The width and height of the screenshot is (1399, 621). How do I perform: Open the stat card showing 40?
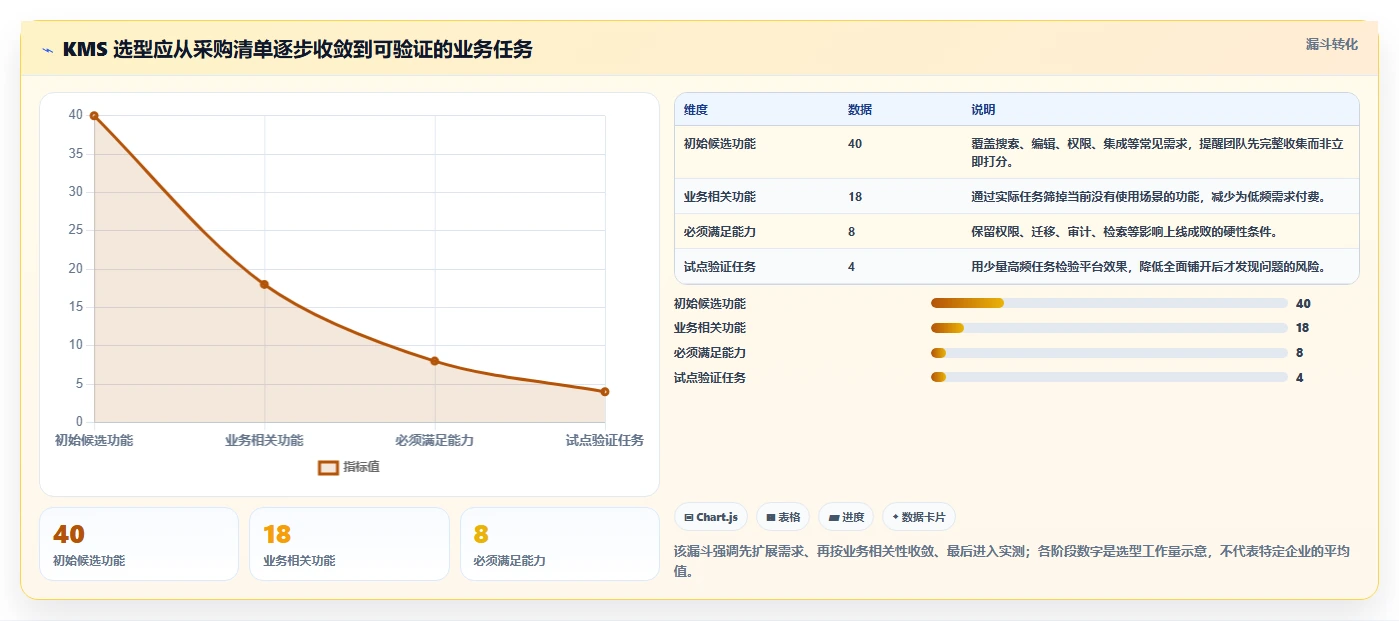(x=139, y=544)
